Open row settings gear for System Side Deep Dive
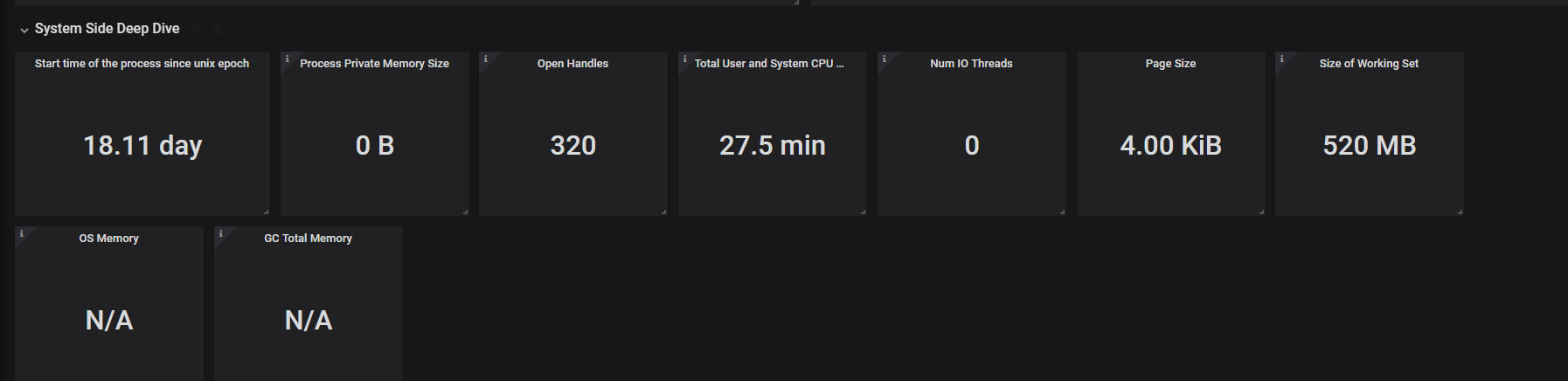Screen dimensions: 1568x381 click(x=198, y=30)
